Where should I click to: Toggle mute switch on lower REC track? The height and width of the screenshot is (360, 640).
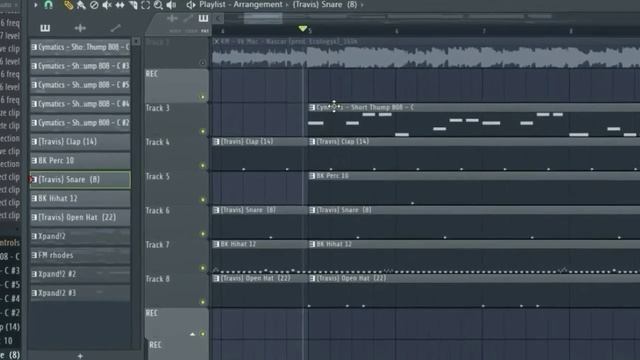pos(202,334)
